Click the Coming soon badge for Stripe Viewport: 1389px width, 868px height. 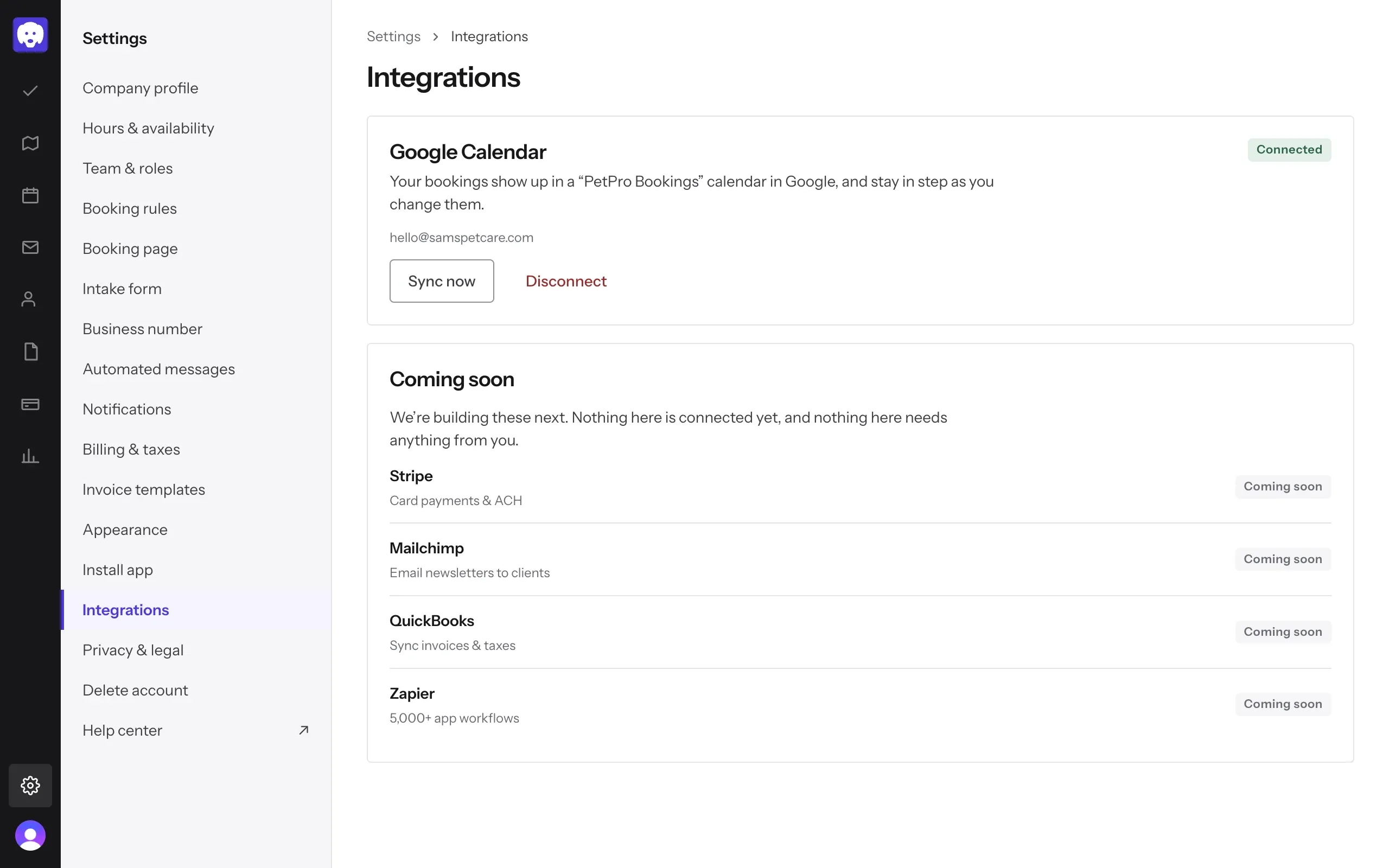(1282, 486)
